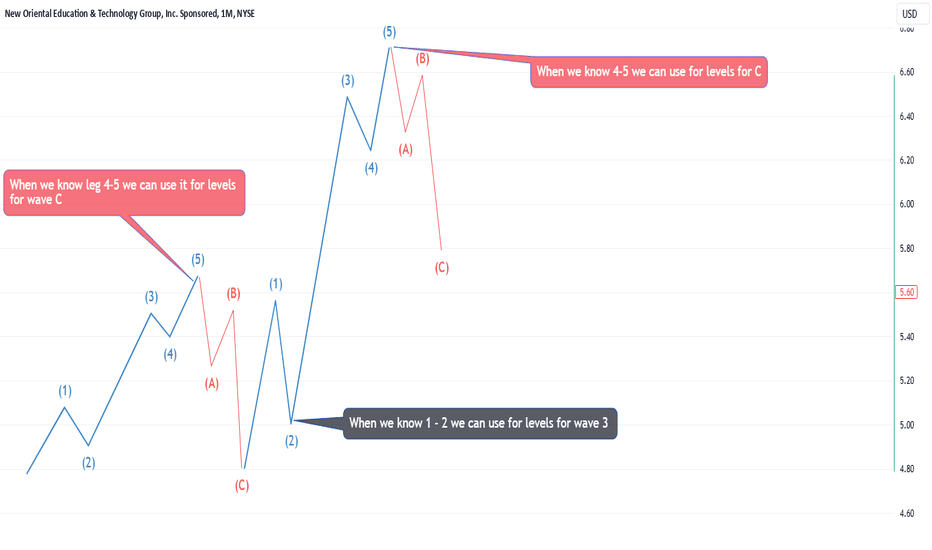Select the lowest red (C) label near 4.80
The height and width of the screenshot is (550, 932).
pyautogui.click(x=241, y=486)
